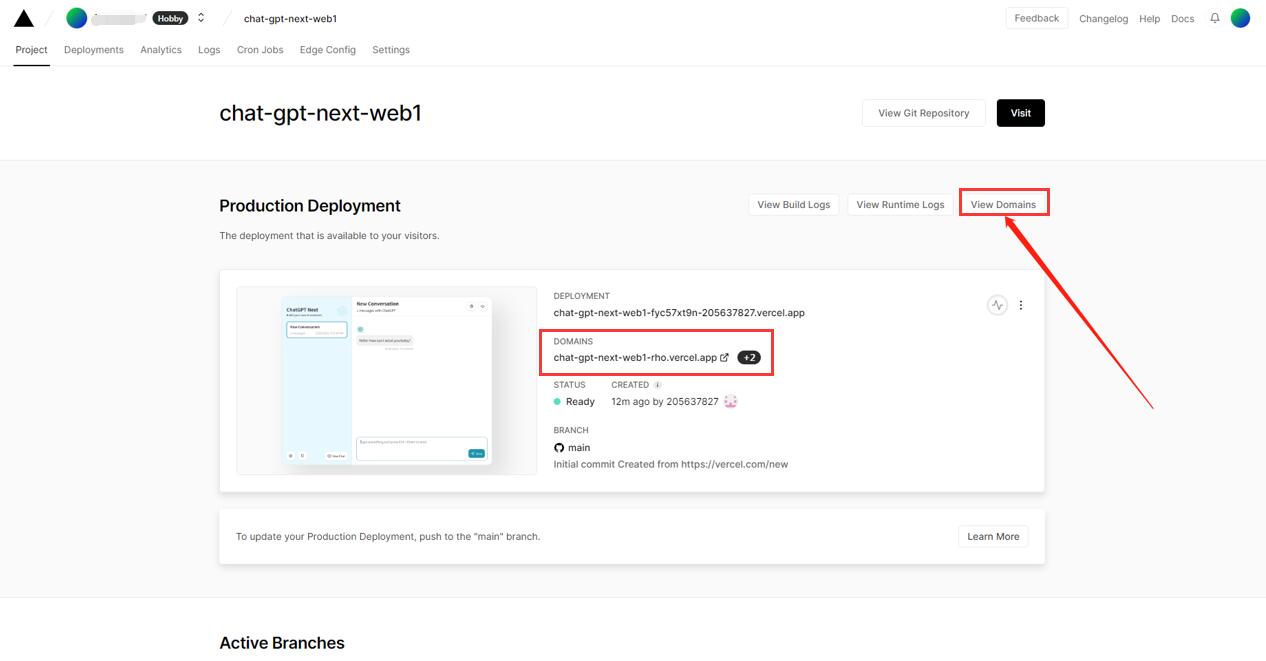Open the user profile avatar menu
The height and width of the screenshot is (661, 1266).
[x=1240, y=18]
